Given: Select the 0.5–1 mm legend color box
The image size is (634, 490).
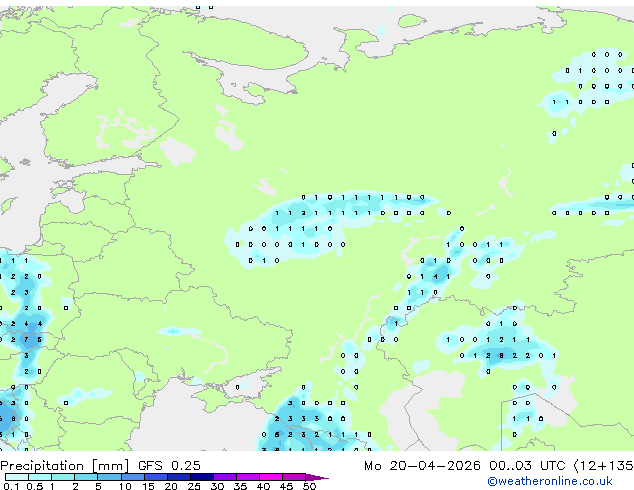Looking at the screenshot, I should tap(40, 477).
